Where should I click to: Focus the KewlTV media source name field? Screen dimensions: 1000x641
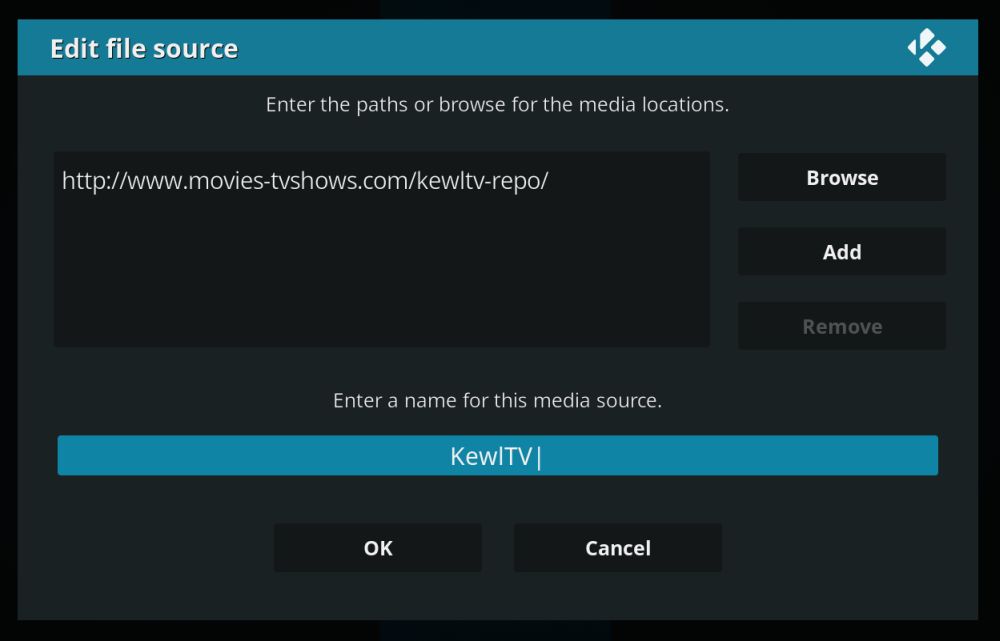497,455
